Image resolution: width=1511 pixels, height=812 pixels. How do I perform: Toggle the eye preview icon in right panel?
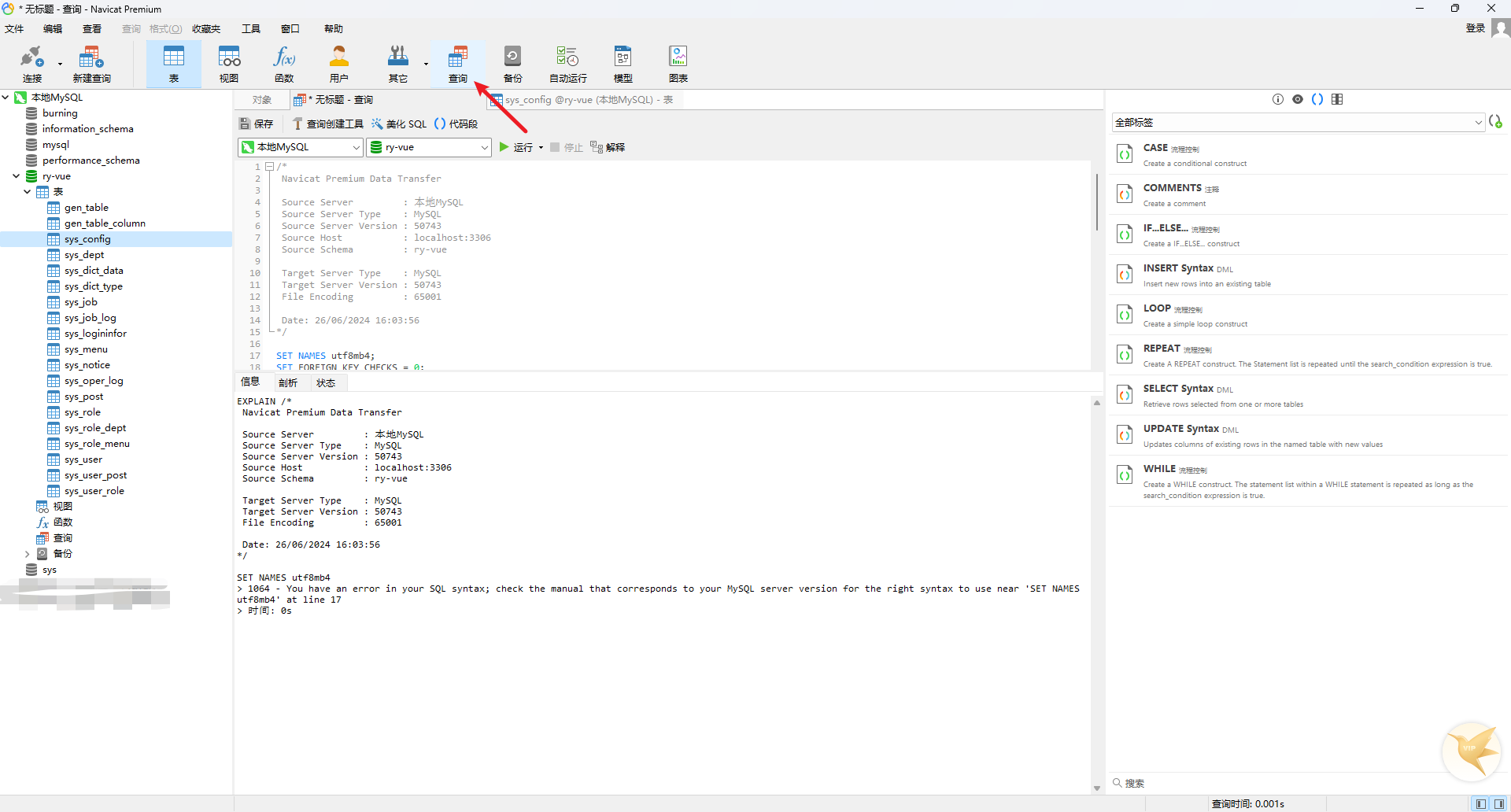(x=1298, y=99)
